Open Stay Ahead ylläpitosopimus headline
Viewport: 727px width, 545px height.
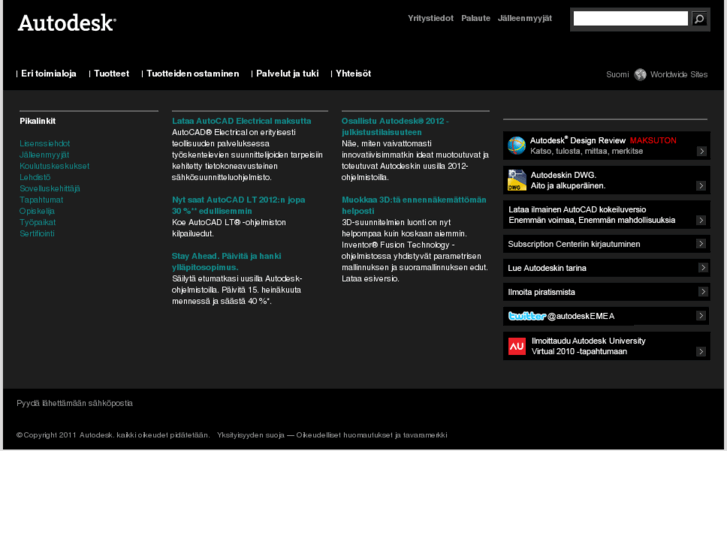[226, 262]
